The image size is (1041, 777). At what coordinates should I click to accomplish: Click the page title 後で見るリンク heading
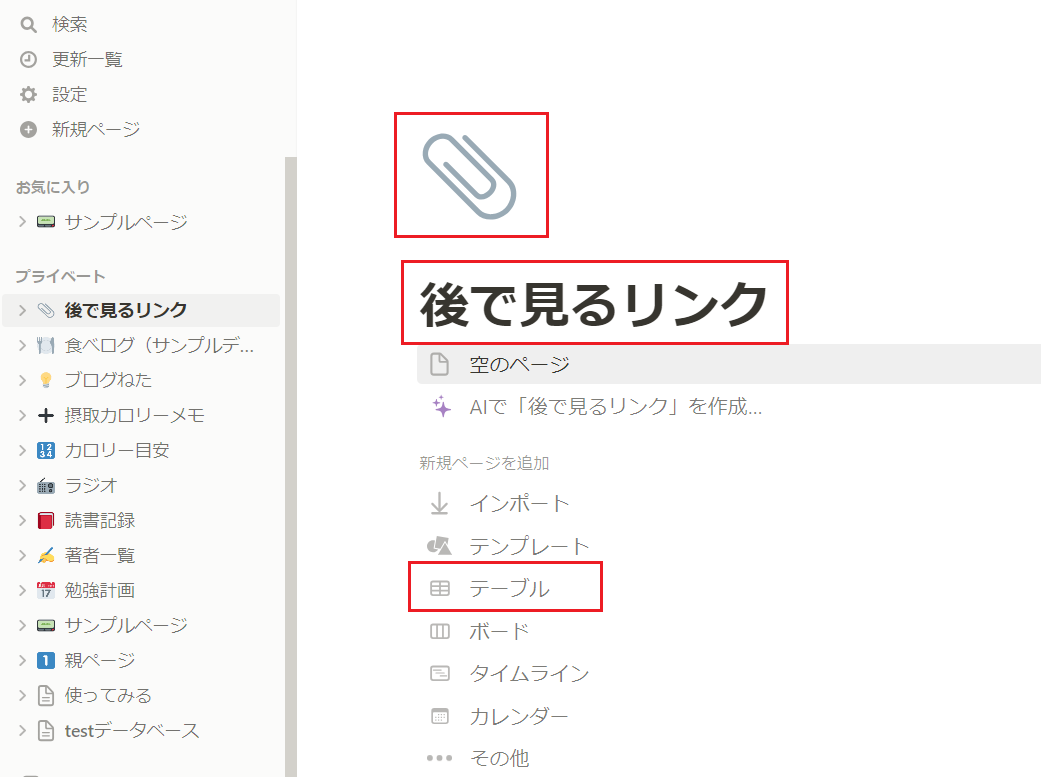point(594,303)
